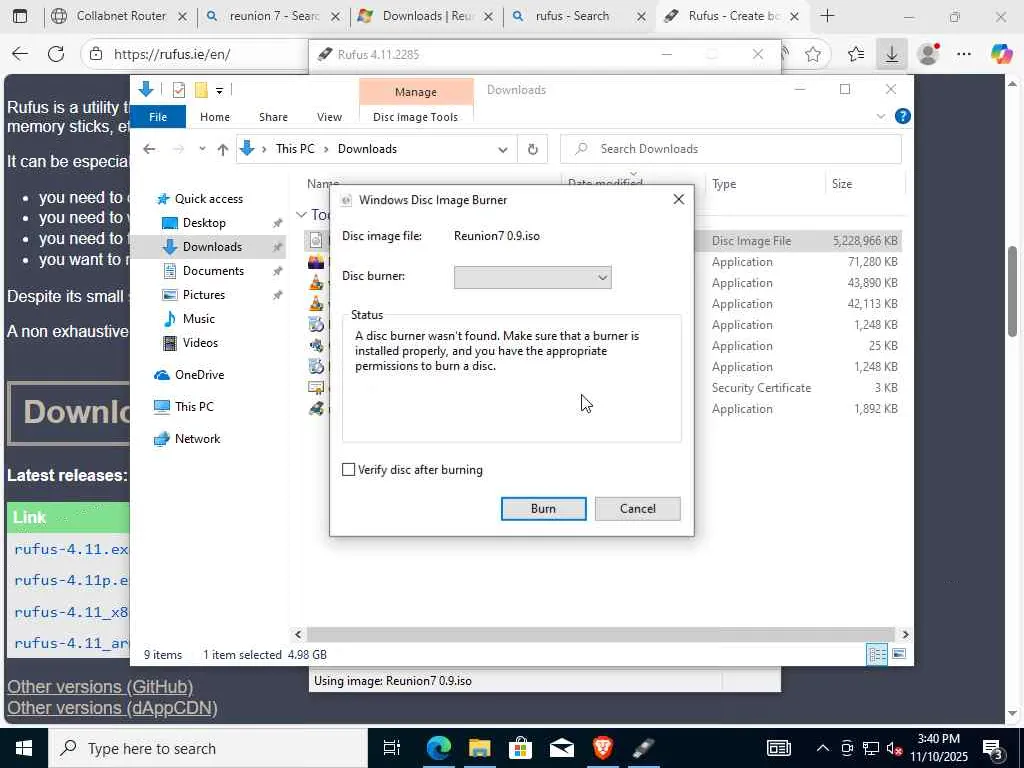Select the Manage contextual tab header

pyautogui.click(x=415, y=91)
